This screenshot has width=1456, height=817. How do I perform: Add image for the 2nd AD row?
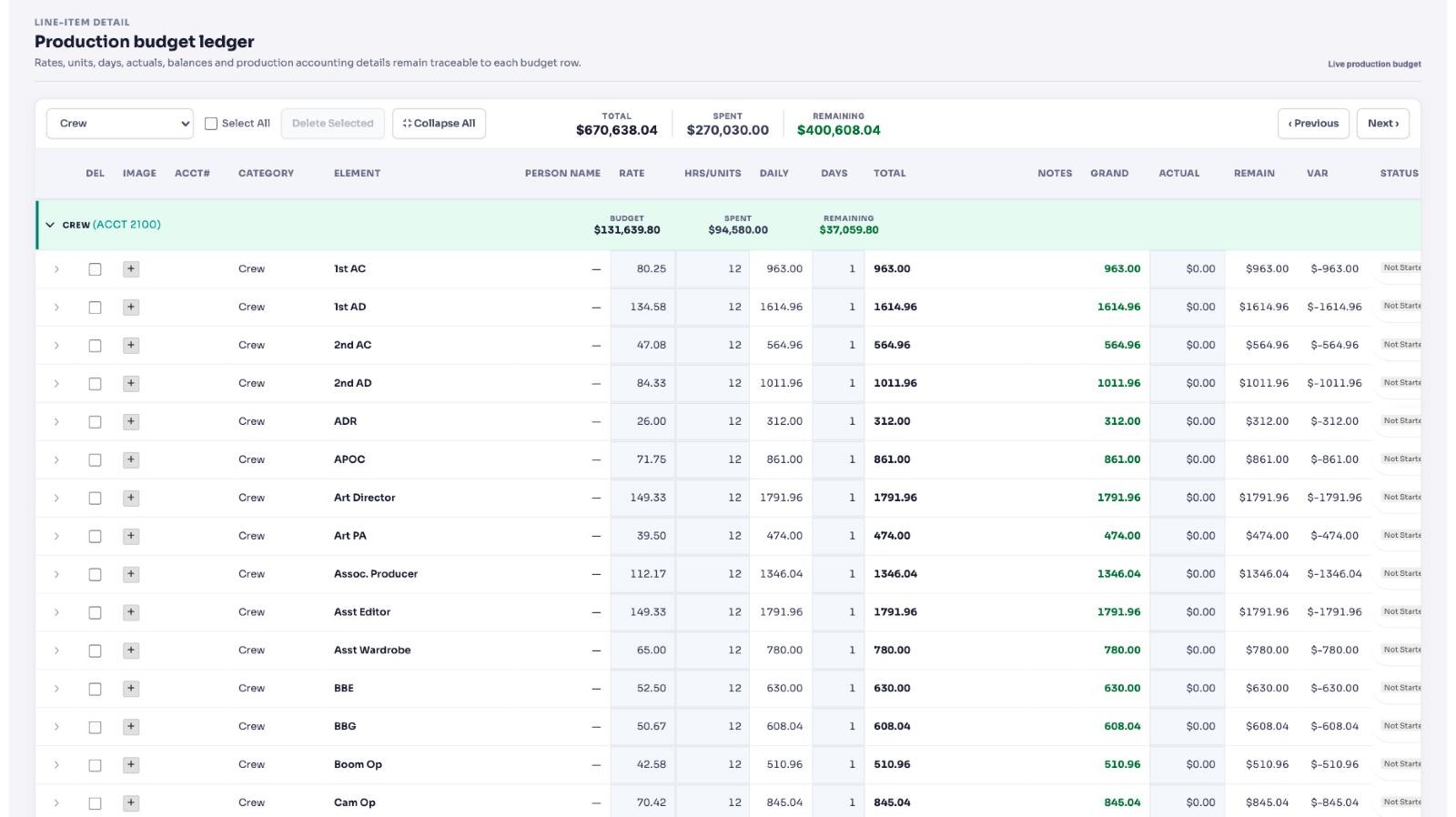pyautogui.click(x=131, y=384)
